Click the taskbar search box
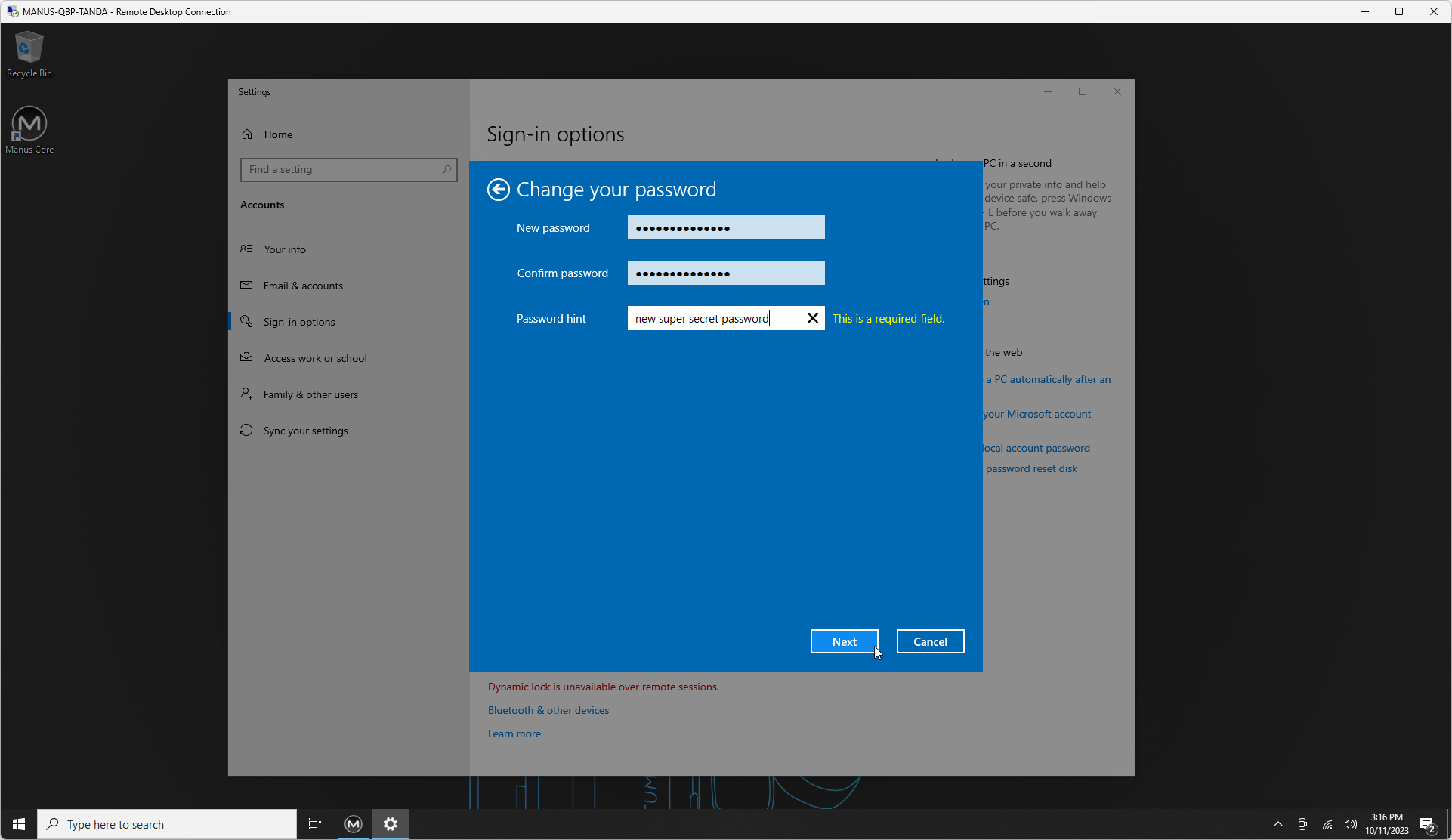This screenshot has height=840, width=1452. click(x=168, y=824)
